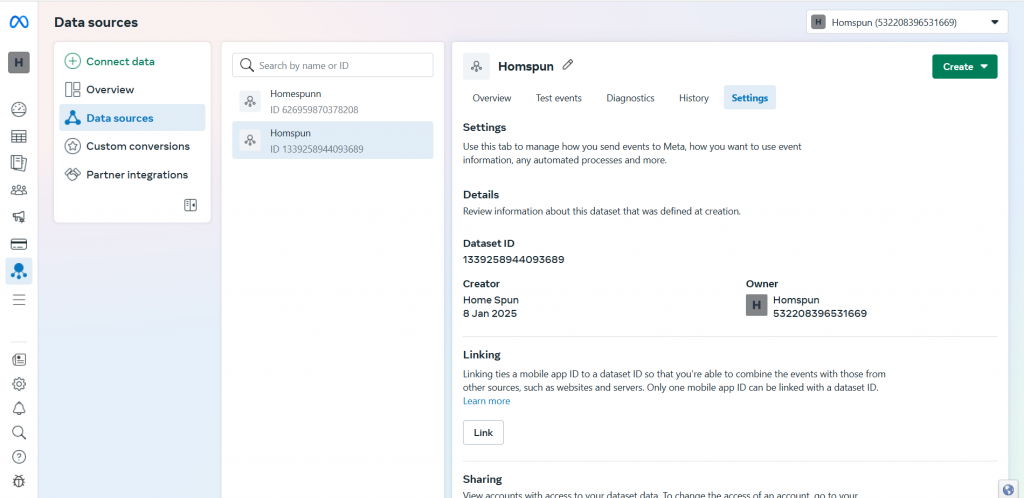1024x498 pixels.
Task: Switch to the Overview tab of Homspun
Action: pos(492,98)
